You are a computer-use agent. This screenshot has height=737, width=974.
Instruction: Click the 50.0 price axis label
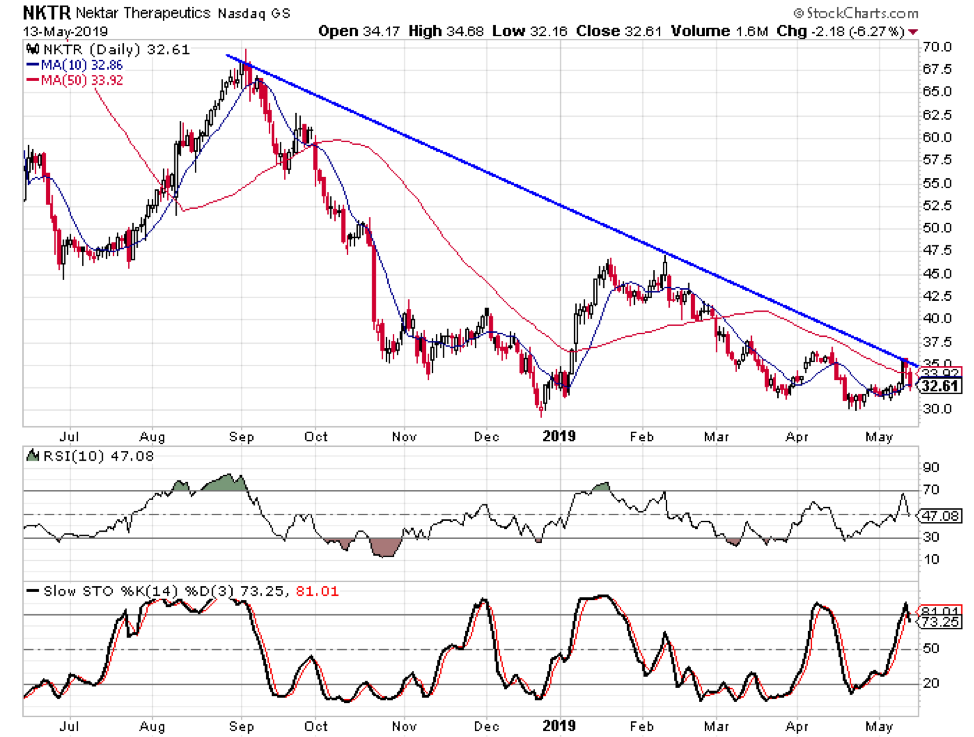click(x=937, y=227)
